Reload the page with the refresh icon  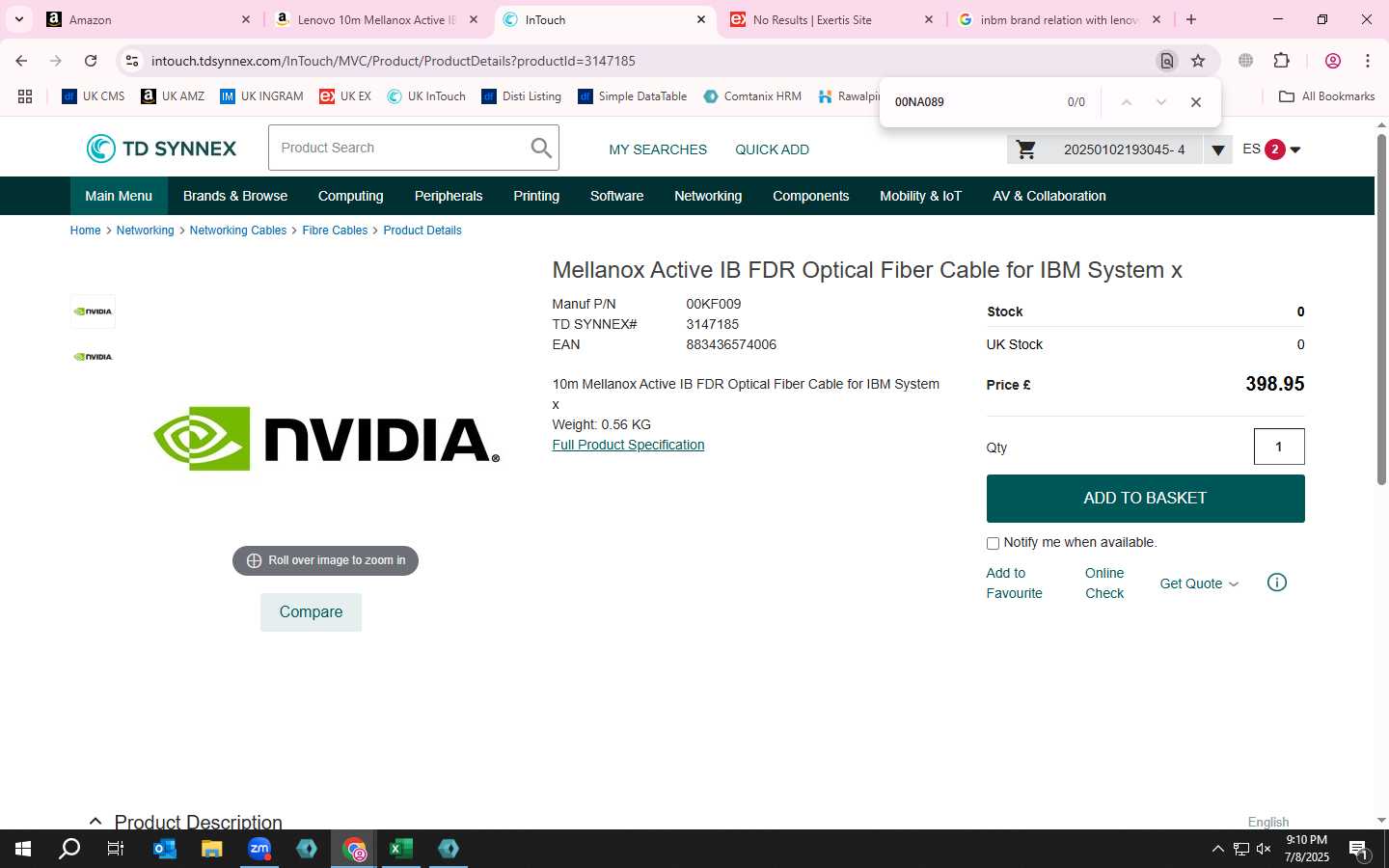(x=91, y=61)
